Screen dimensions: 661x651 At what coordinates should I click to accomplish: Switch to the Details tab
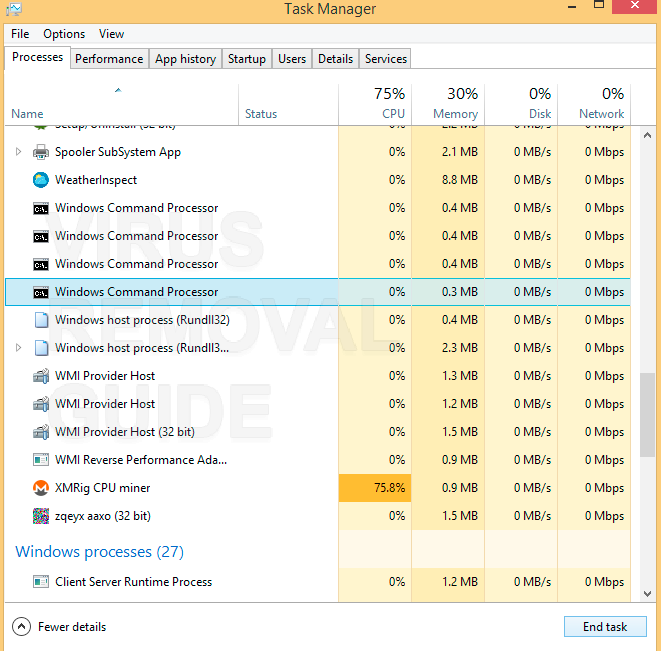(336, 59)
